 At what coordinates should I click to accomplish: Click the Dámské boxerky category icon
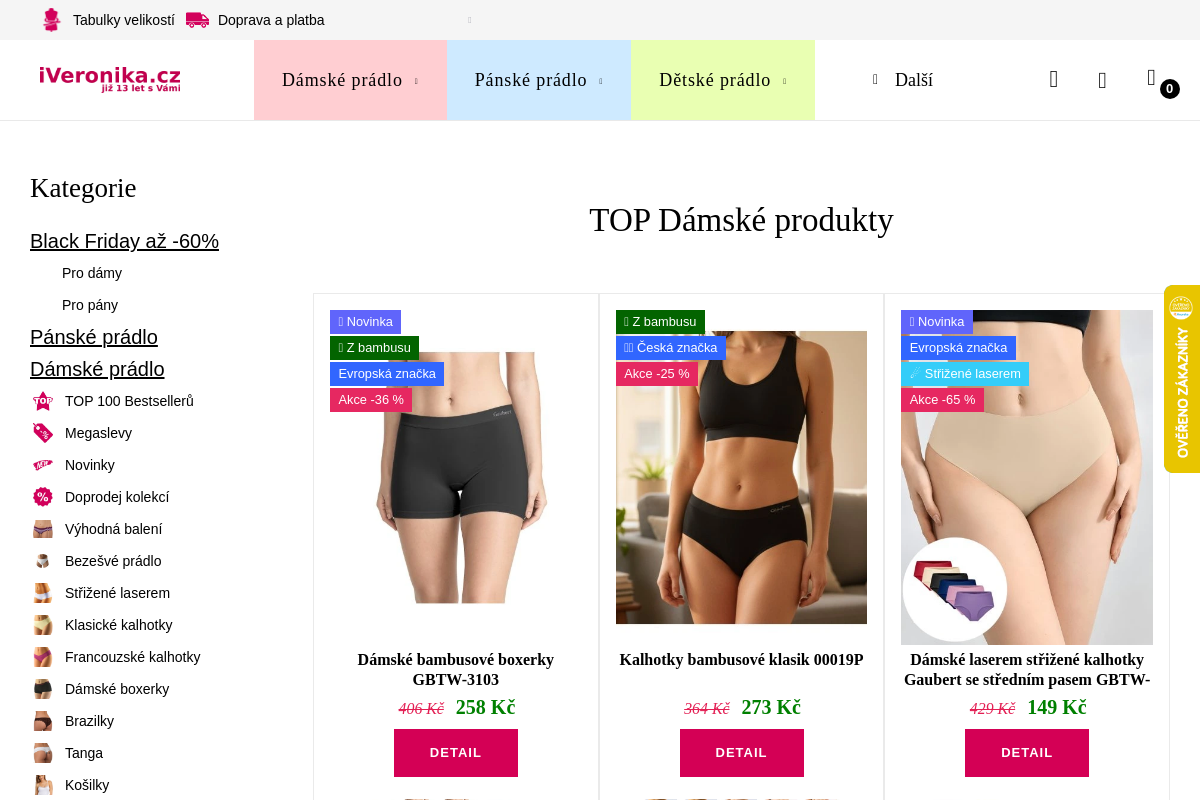coord(43,689)
